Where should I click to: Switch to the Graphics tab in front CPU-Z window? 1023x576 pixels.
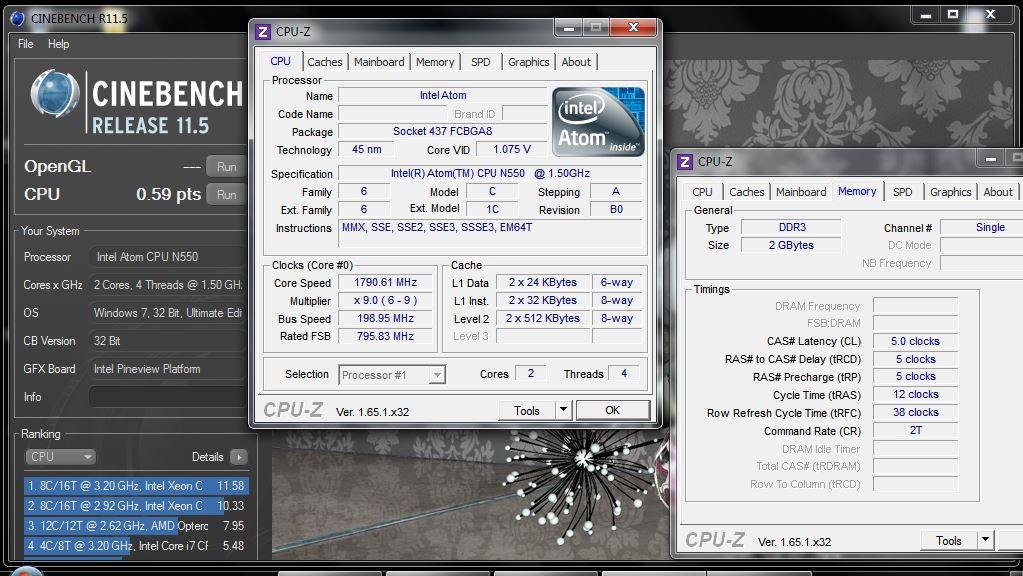[528, 62]
